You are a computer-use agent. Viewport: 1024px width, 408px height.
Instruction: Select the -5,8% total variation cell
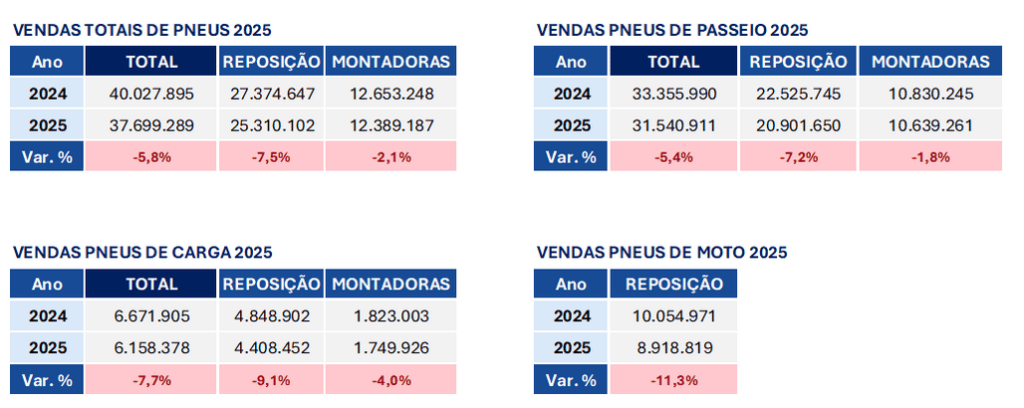(x=151, y=156)
